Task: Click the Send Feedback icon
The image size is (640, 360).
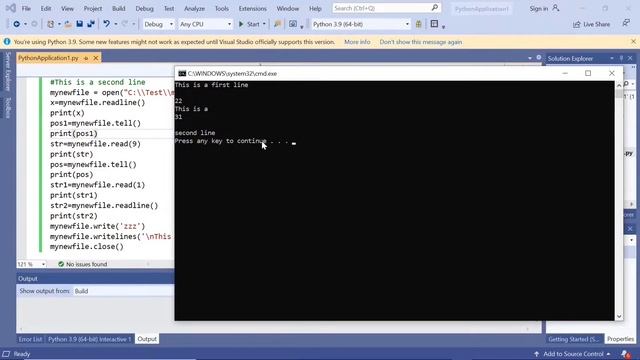Action: click(x=626, y=24)
